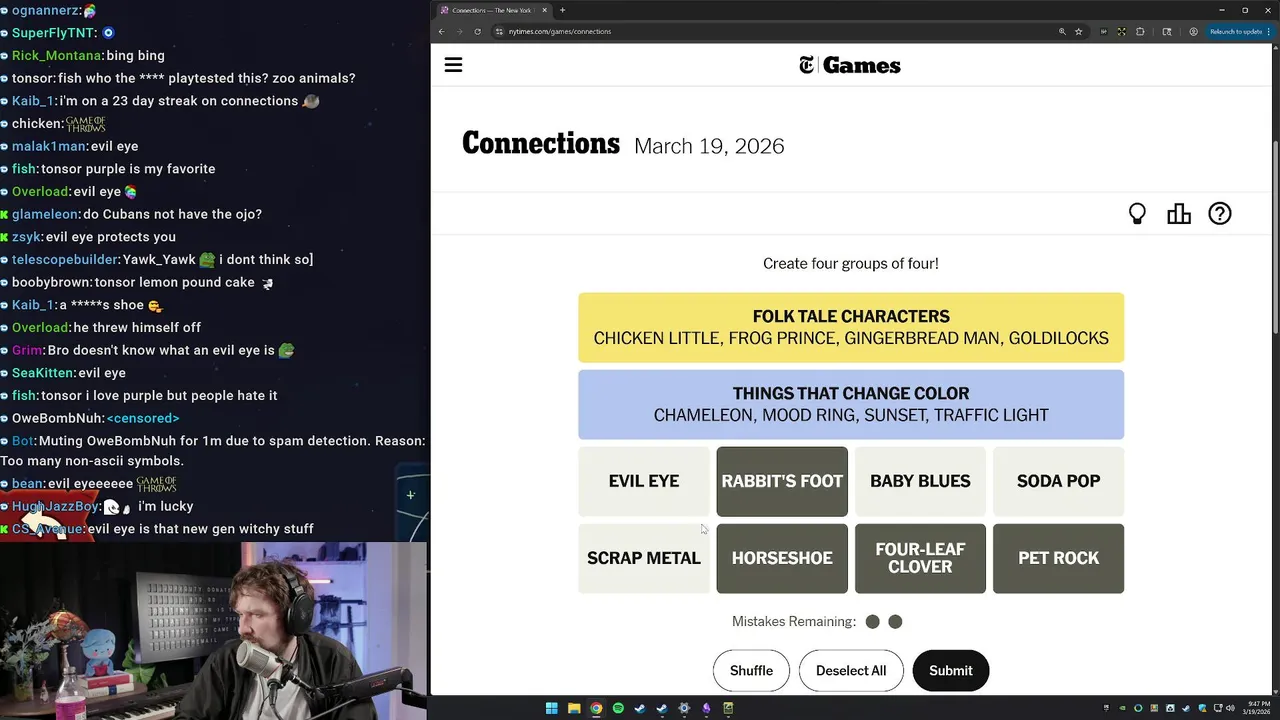Open the browser profile avatar icon
Viewport: 1280px width, 720px height.
1193,31
